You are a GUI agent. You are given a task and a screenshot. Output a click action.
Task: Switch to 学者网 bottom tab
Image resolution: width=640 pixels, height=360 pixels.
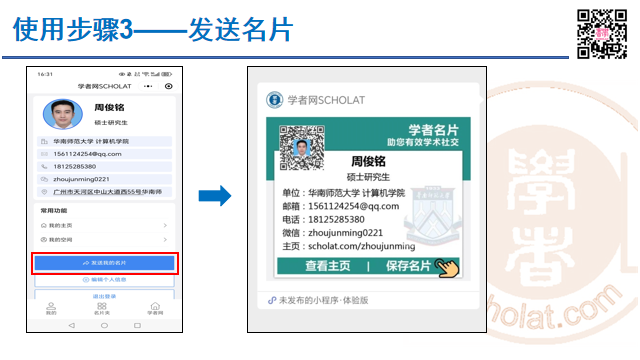[155, 309]
